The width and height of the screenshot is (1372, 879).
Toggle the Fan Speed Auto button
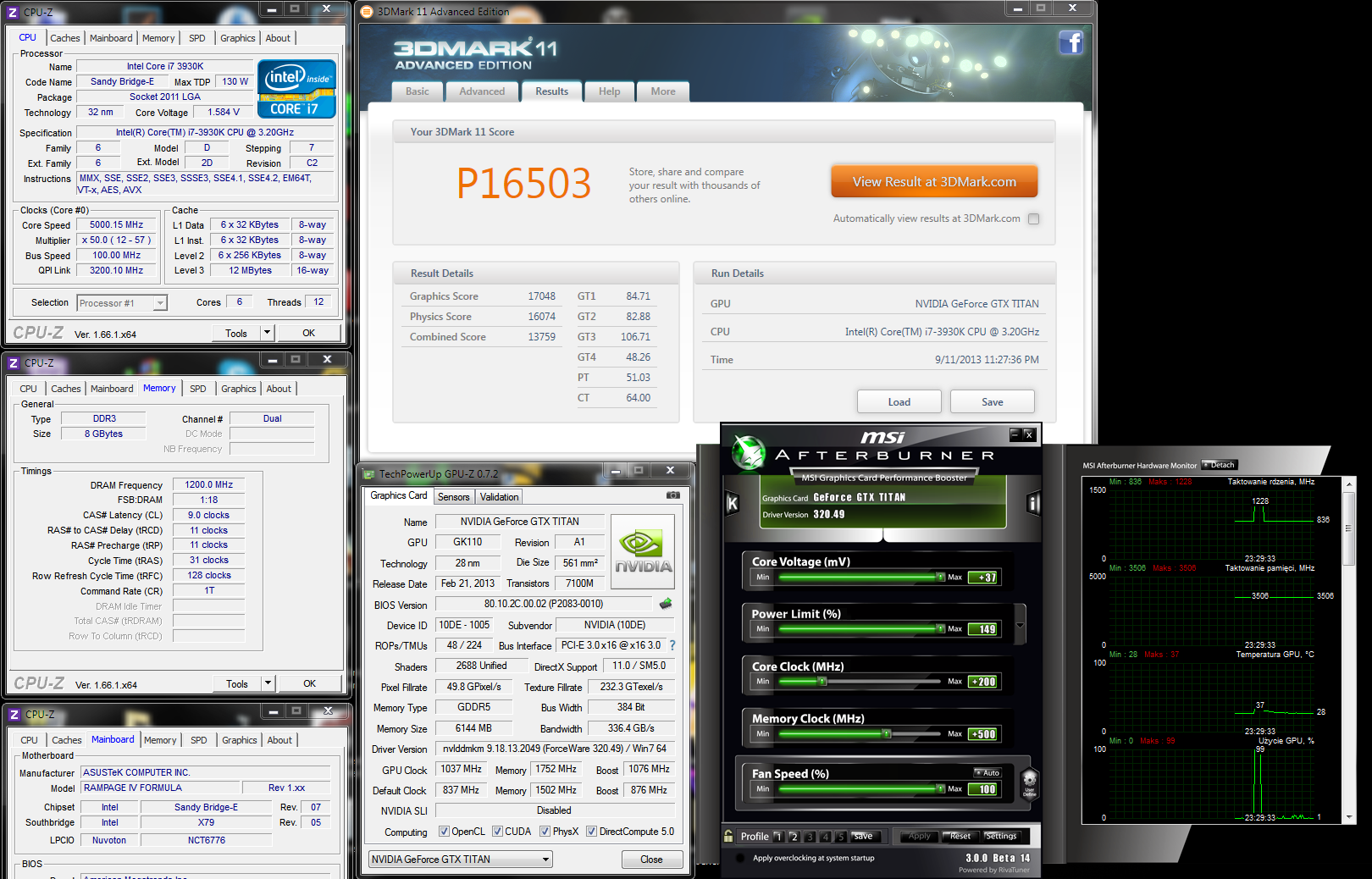pyautogui.click(x=988, y=772)
